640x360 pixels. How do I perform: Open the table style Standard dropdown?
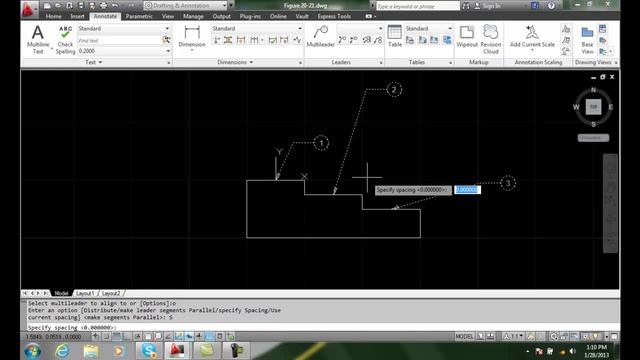450,29
